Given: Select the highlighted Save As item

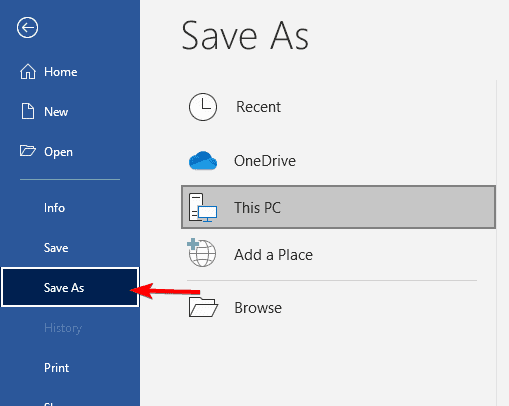Looking at the screenshot, I should (70, 287).
